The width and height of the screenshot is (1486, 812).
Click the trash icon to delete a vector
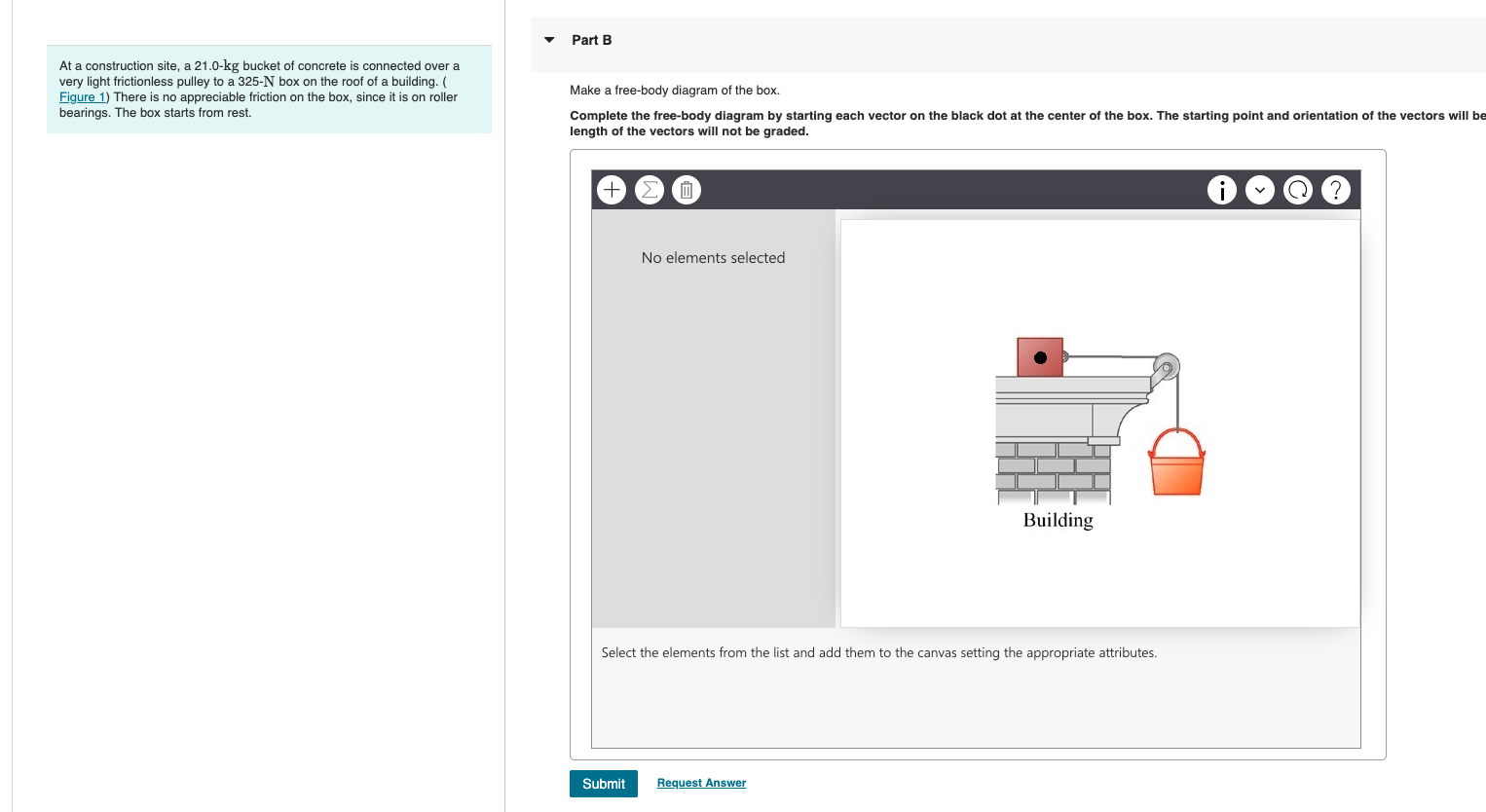click(x=687, y=190)
